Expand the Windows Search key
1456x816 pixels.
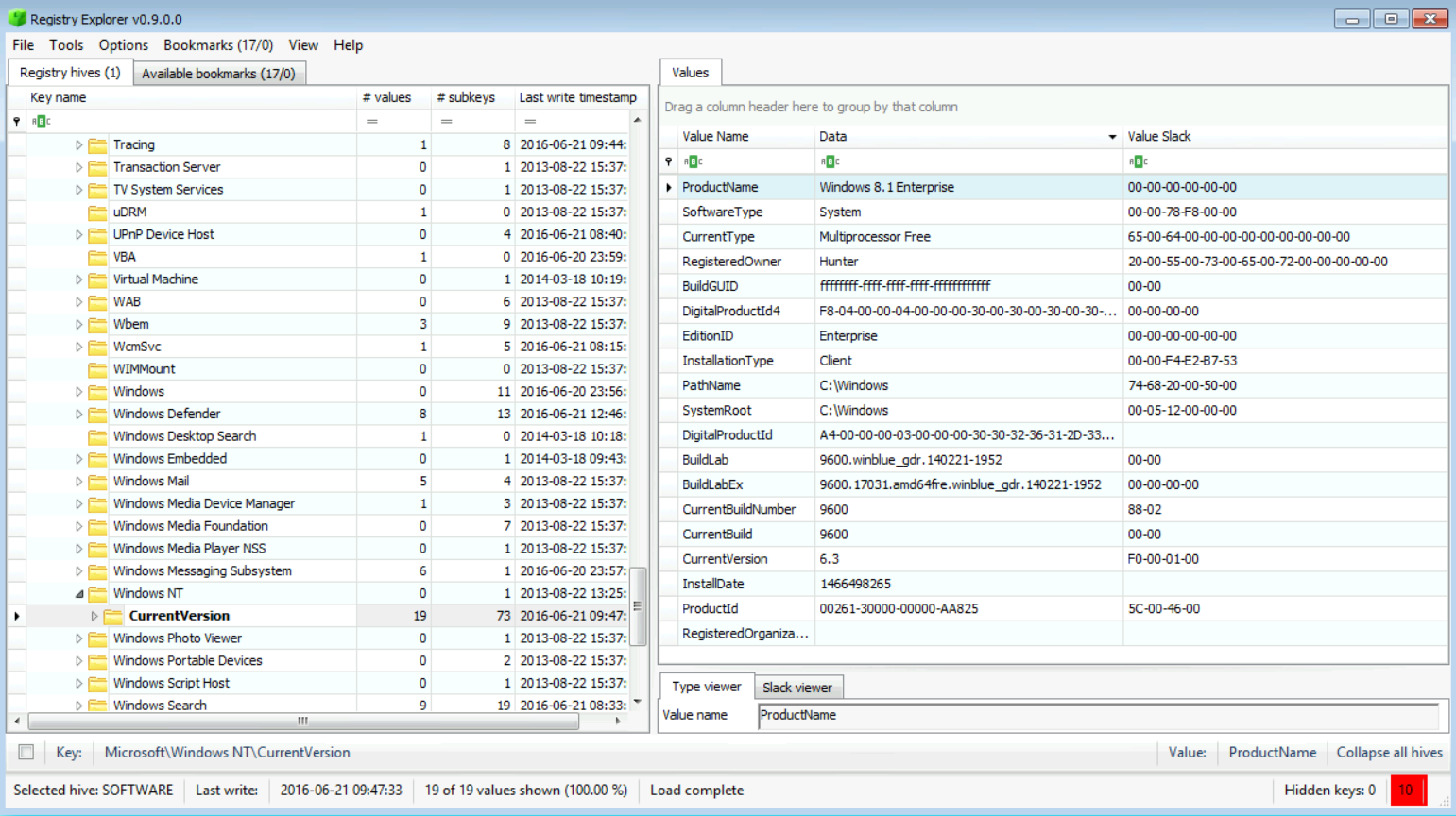(x=79, y=705)
